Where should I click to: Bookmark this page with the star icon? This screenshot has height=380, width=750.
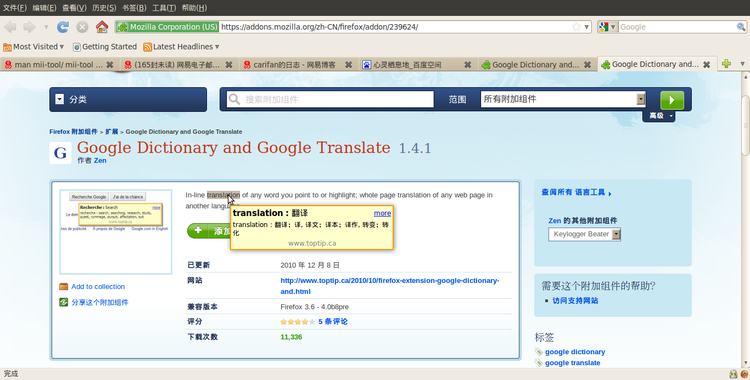576,27
